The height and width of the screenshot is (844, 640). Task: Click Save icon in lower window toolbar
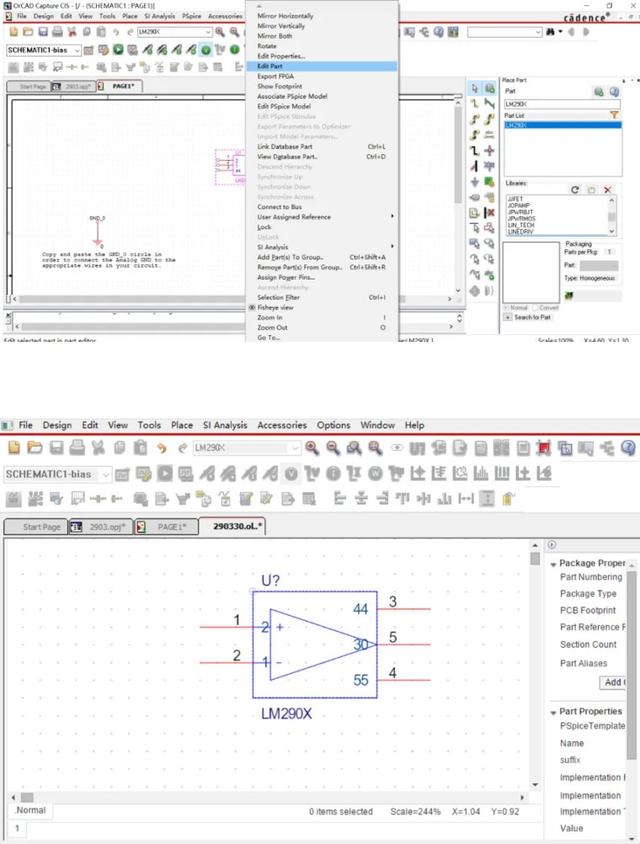(x=57, y=447)
